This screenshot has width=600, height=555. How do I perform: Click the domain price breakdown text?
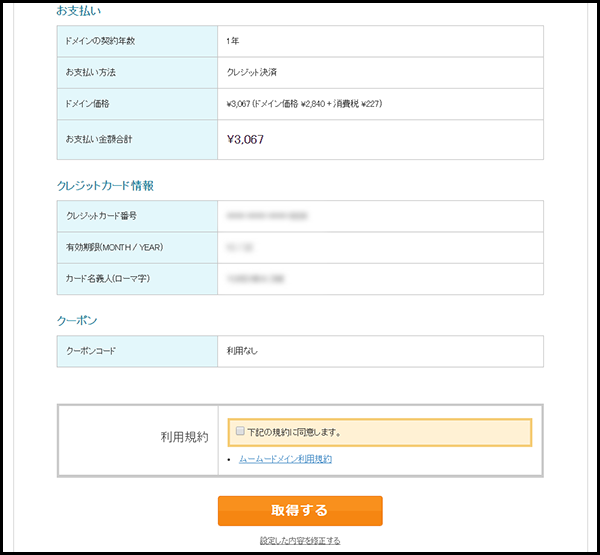(x=304, y=103)
